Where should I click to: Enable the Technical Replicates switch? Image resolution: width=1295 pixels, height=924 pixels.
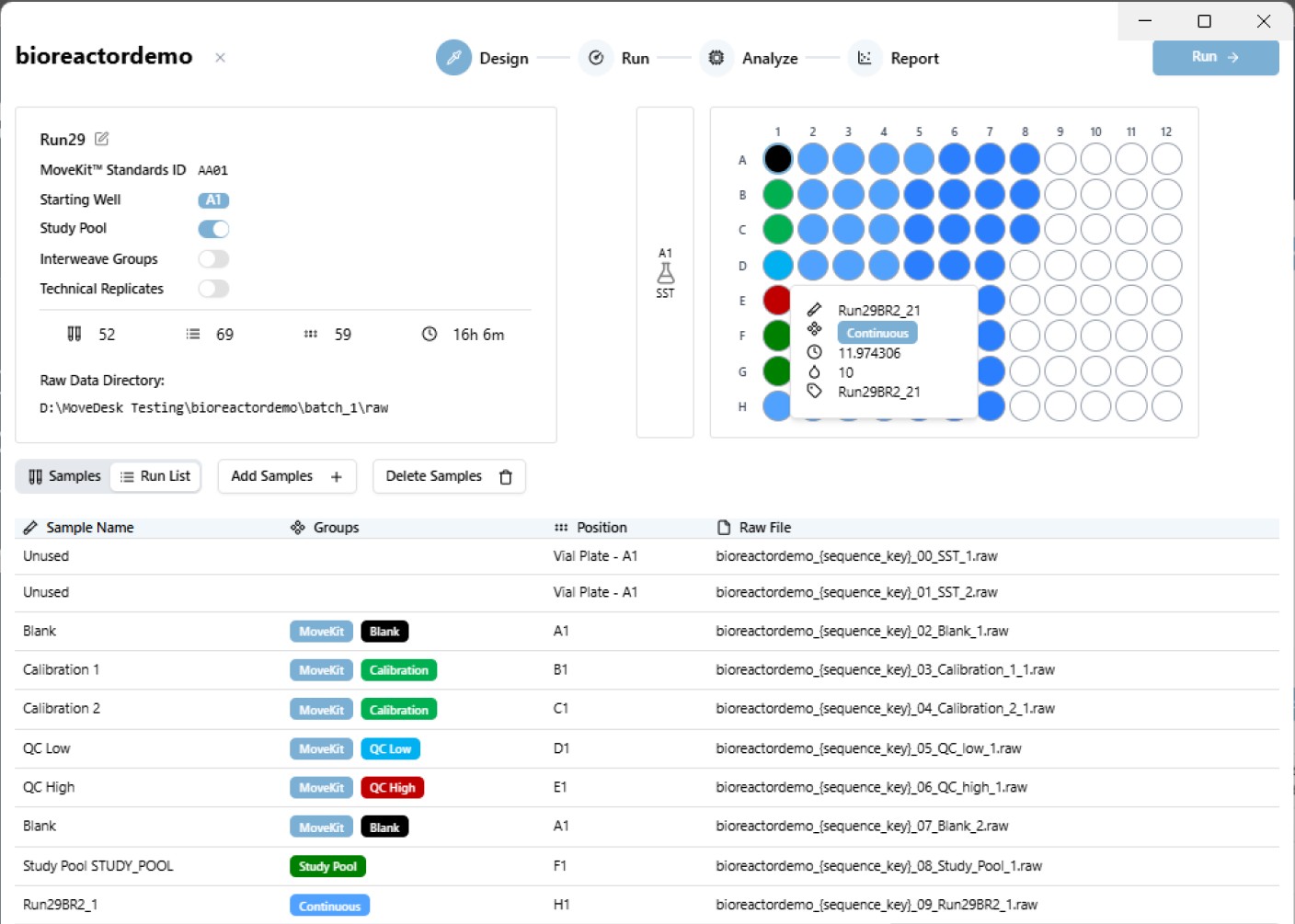click(213, 289)
